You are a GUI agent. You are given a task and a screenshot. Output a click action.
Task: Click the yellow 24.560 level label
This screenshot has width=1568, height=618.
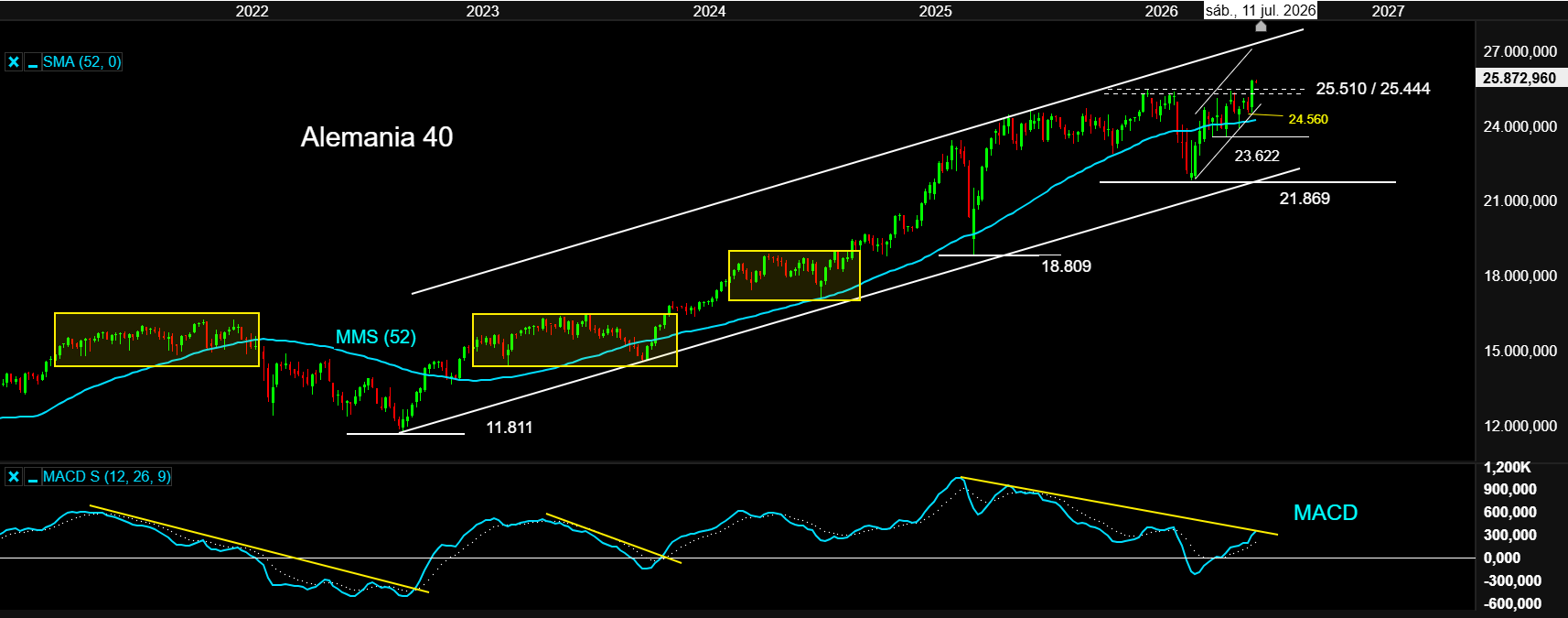tap(1308, 119)
